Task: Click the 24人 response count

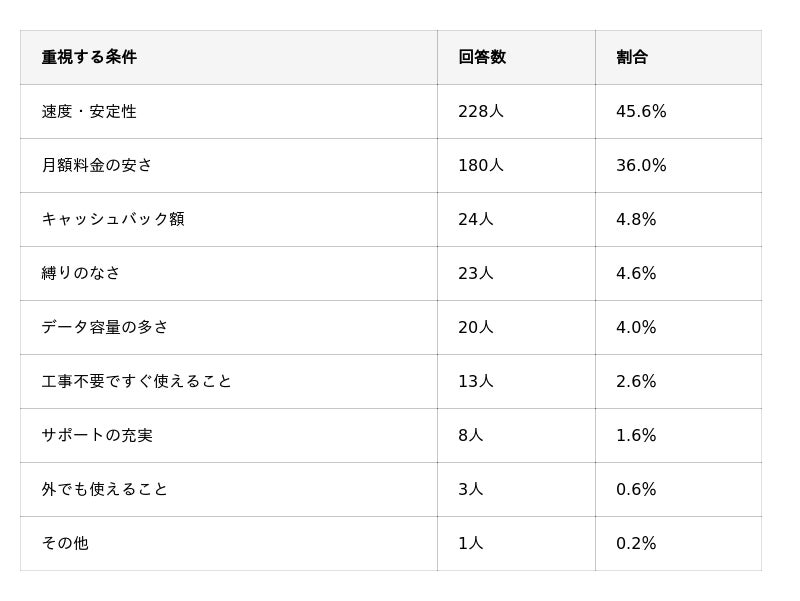Action: click(x=476, y=219)
